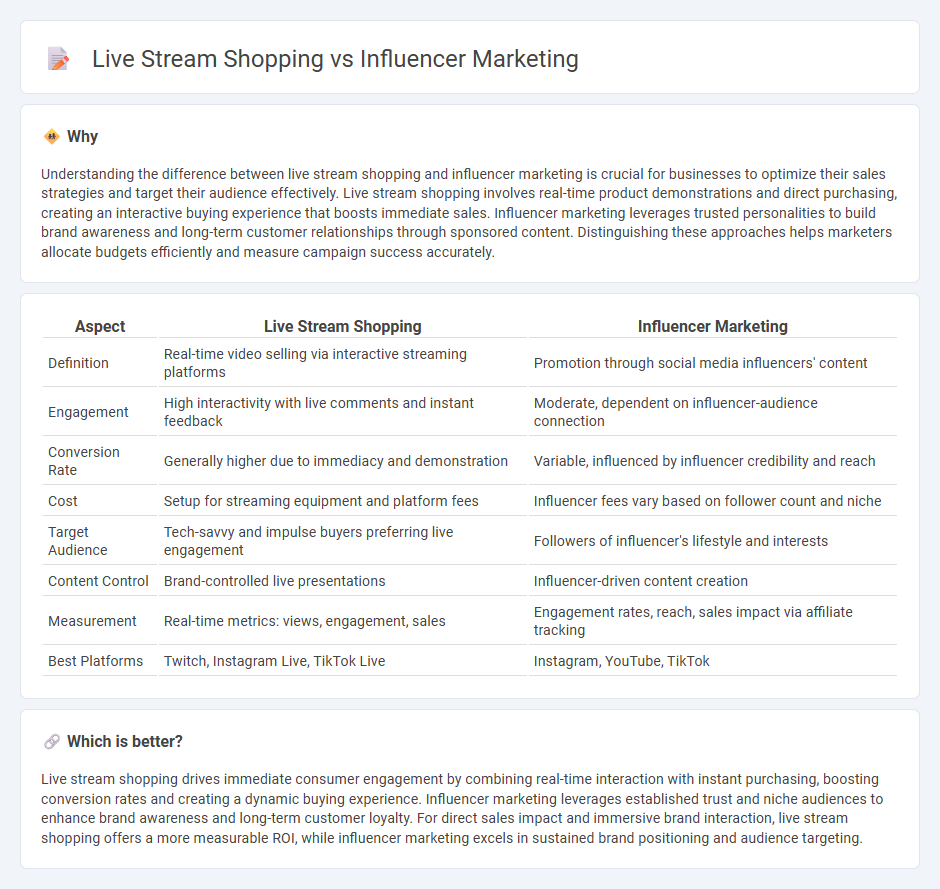Click cell Tech-savvy and impulse buyers preferring live engagement
This screenshot has height=889, width=940.
tap(343, 541)
